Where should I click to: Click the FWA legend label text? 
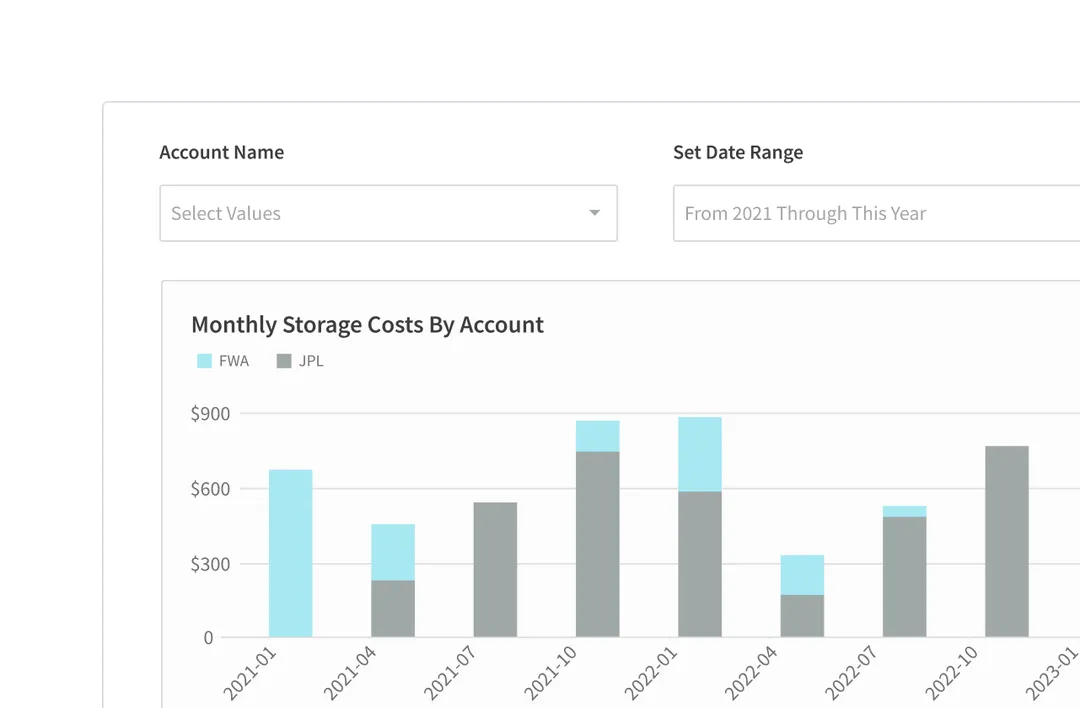coord(232,360)
